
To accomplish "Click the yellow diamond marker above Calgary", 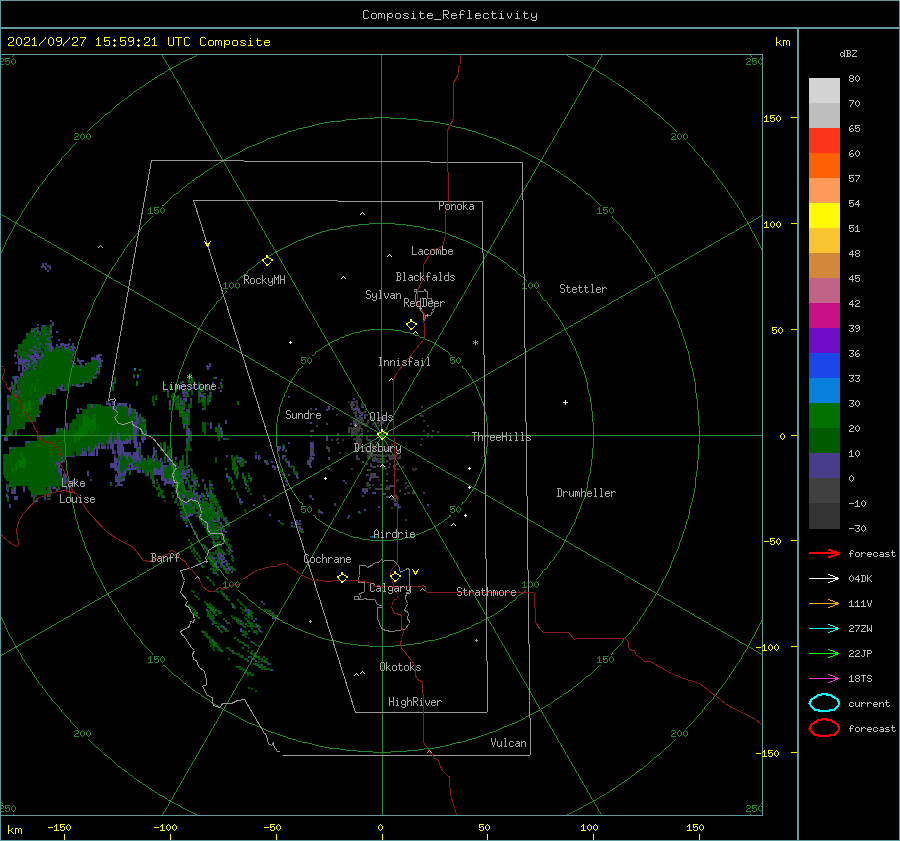I will (395, 576).
